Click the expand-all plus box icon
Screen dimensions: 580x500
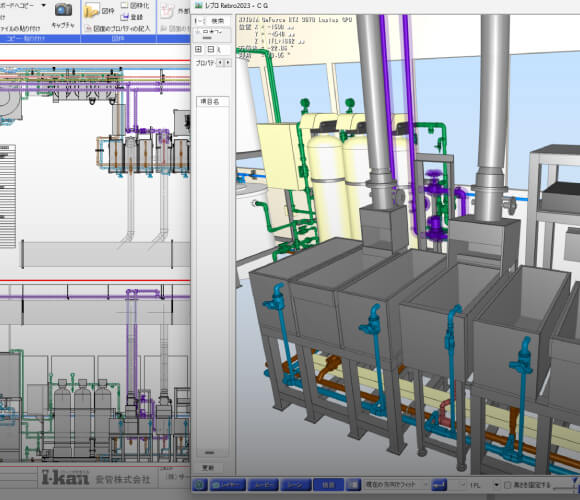pyautogui.click(x=199, y=49)
